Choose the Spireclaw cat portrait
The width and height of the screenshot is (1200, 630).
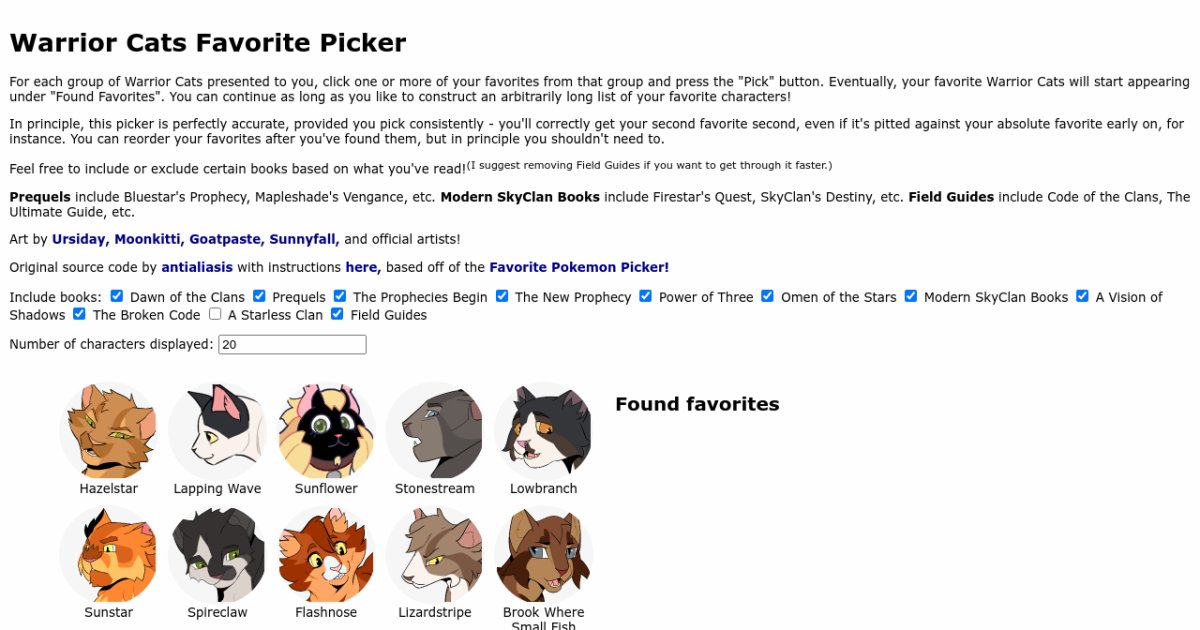[217, 555]
